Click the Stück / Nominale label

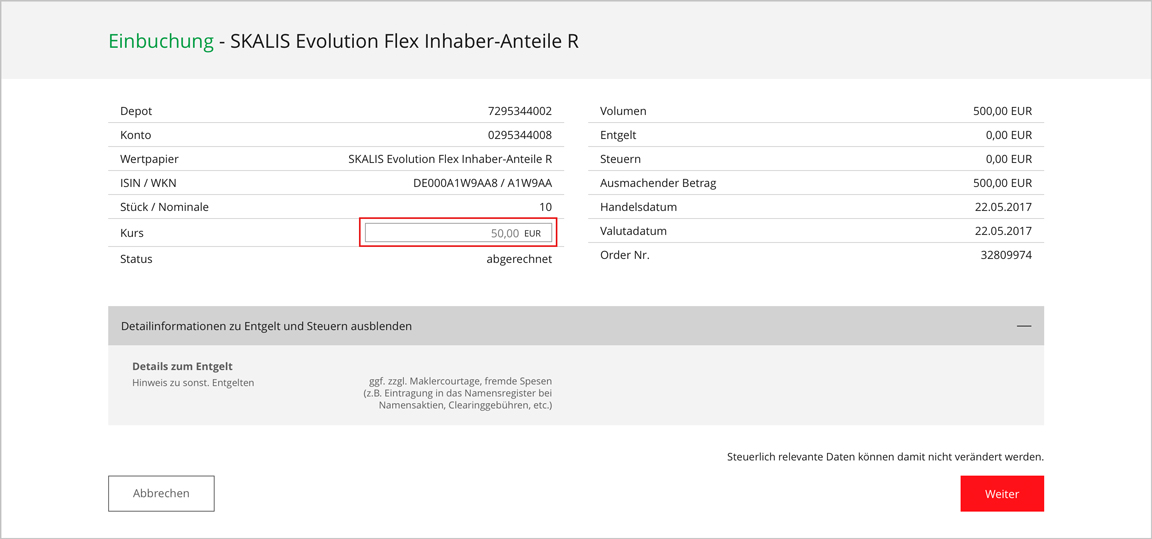click(x=165, y=207)
